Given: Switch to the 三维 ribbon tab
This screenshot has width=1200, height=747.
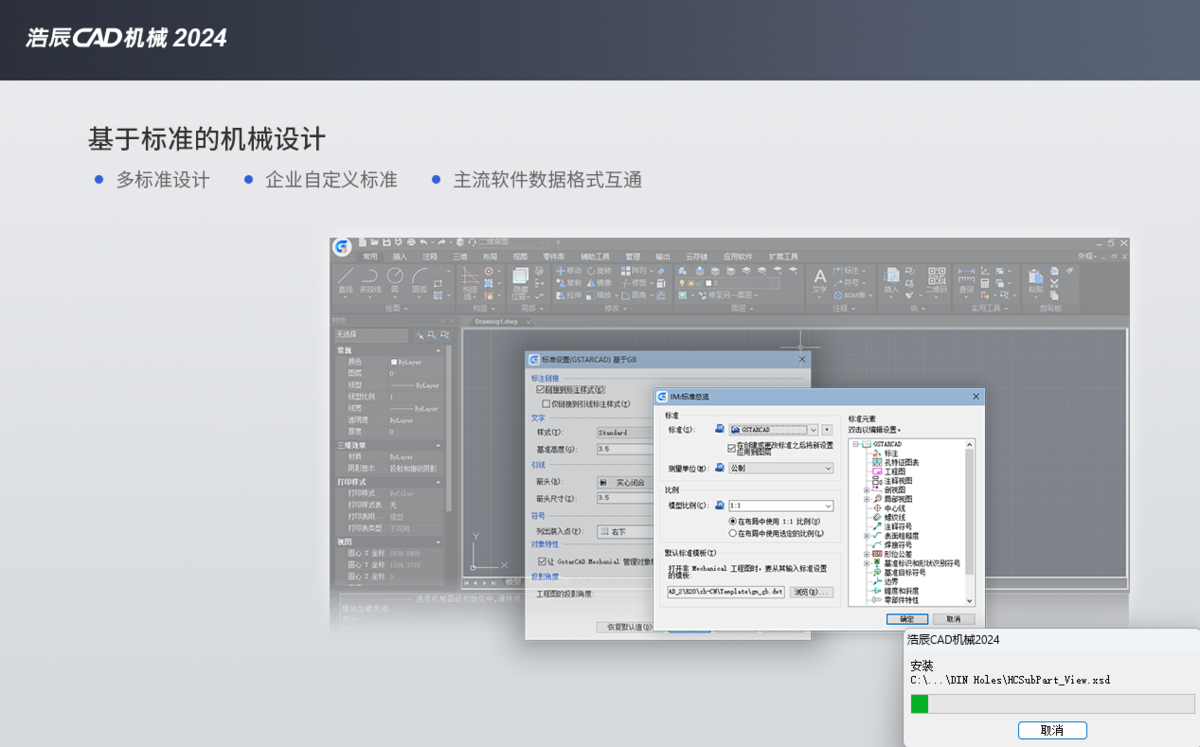Looking at the screenshot, I should 460,257.
